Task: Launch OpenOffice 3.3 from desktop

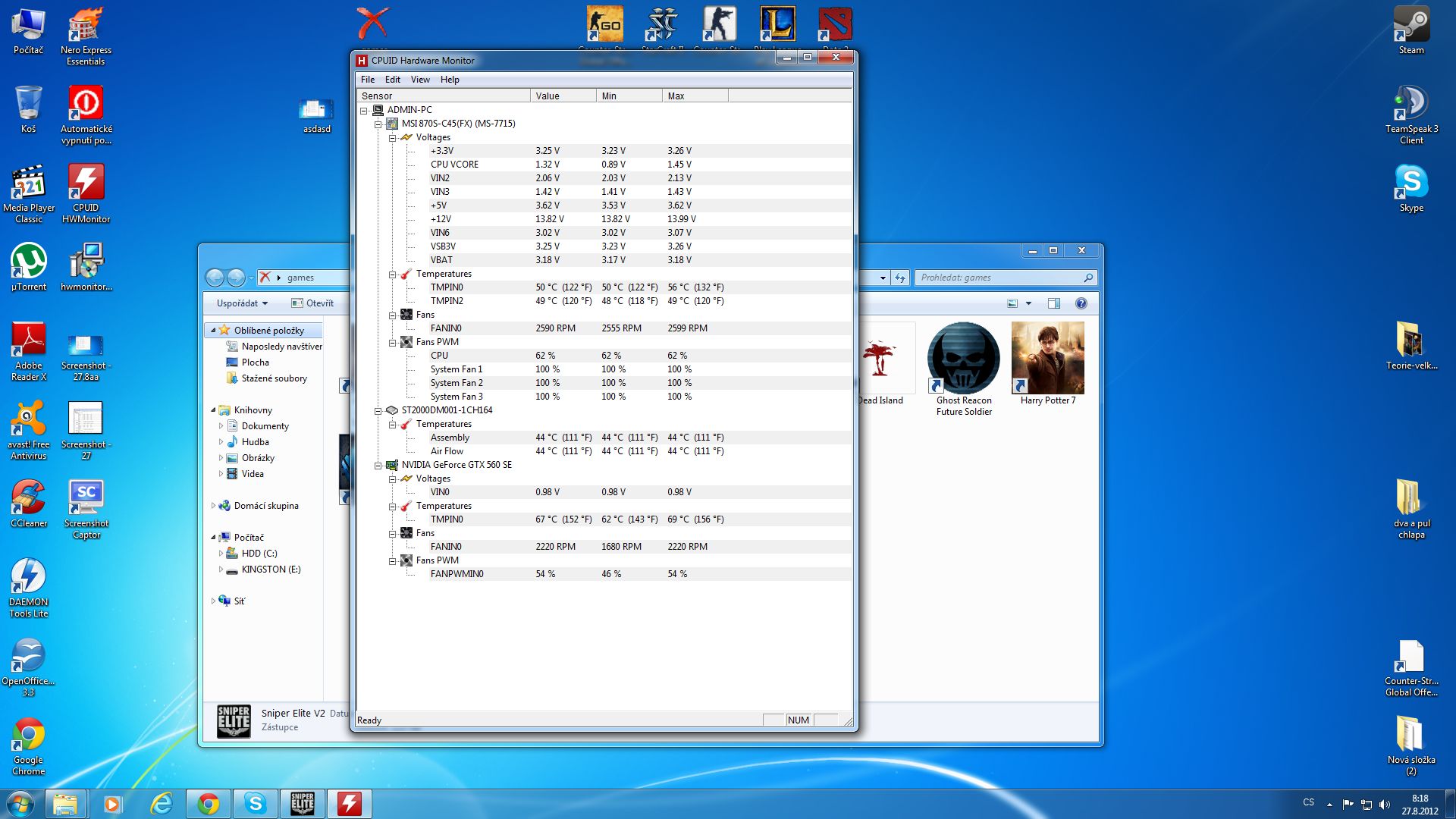Action: [x=29, y=667]
